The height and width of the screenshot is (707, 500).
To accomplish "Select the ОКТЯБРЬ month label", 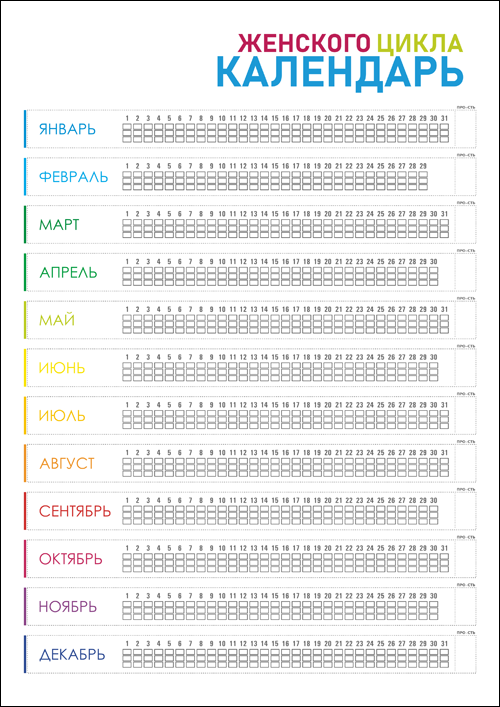I will (71, 559).
